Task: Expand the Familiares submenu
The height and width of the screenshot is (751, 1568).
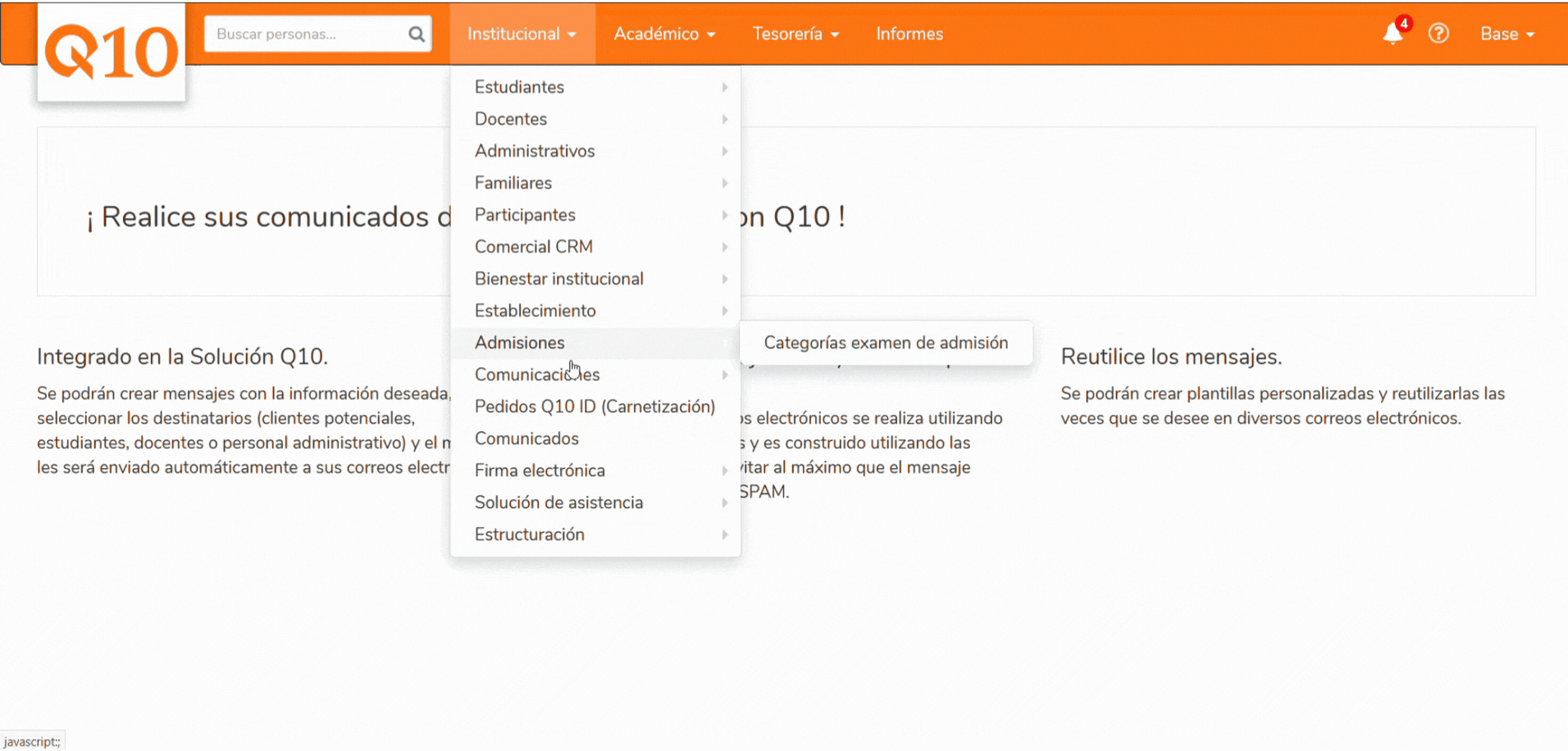Action: pos(595,183)
